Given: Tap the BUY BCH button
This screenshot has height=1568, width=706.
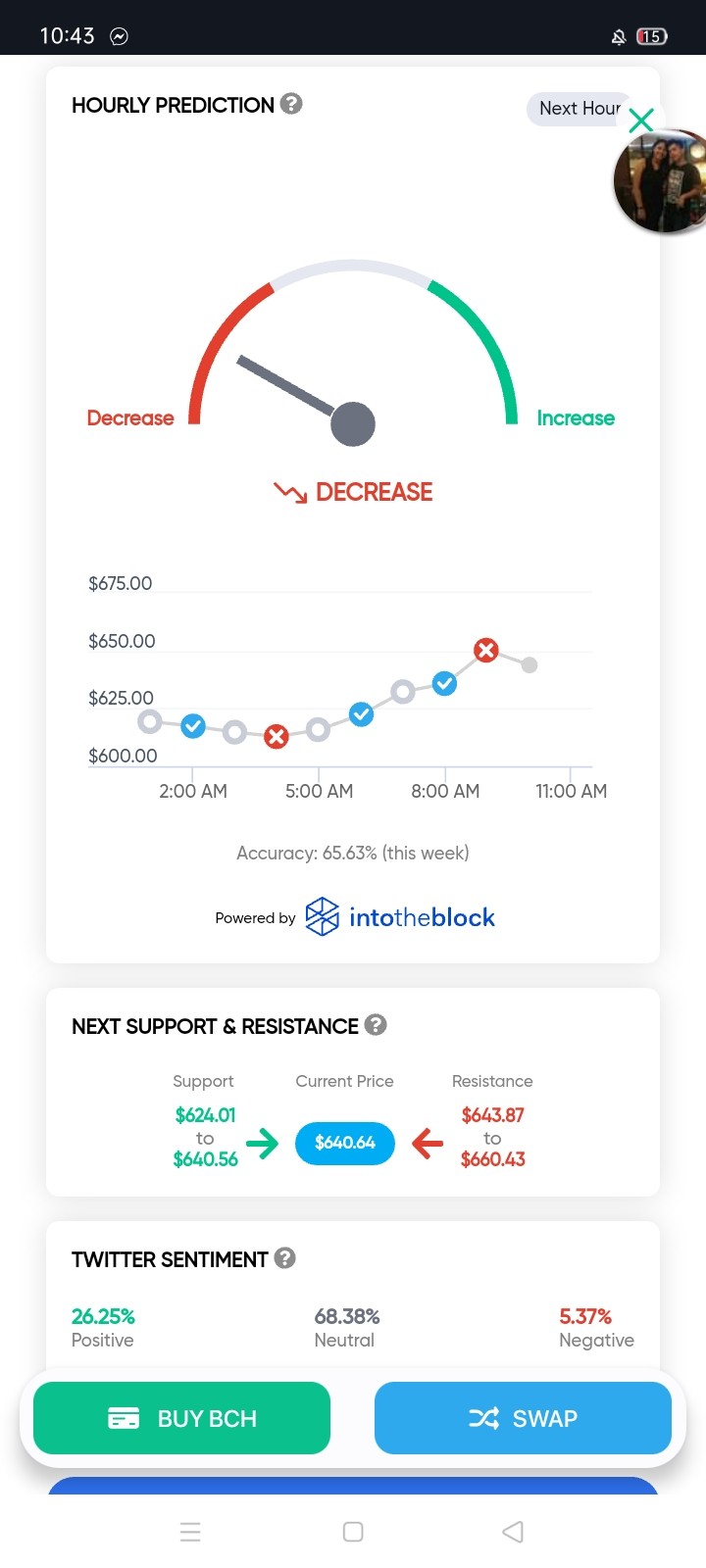Looking at the screenshot, I should (181, 1418).
